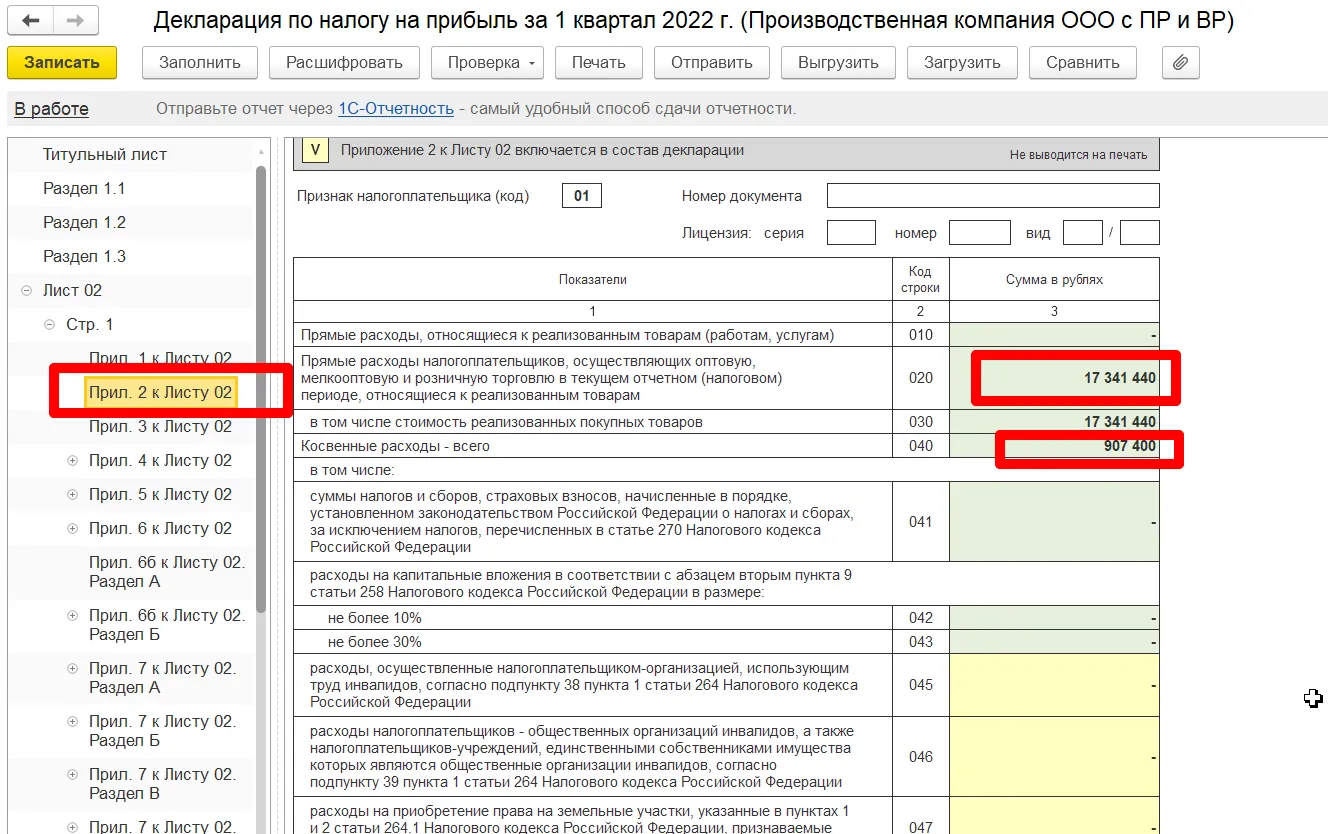The height and width of the screenshot is (834, 1328).
Task: Select Прил. 6б к Листу 02. Раздел А
Action: coord(166,571)
